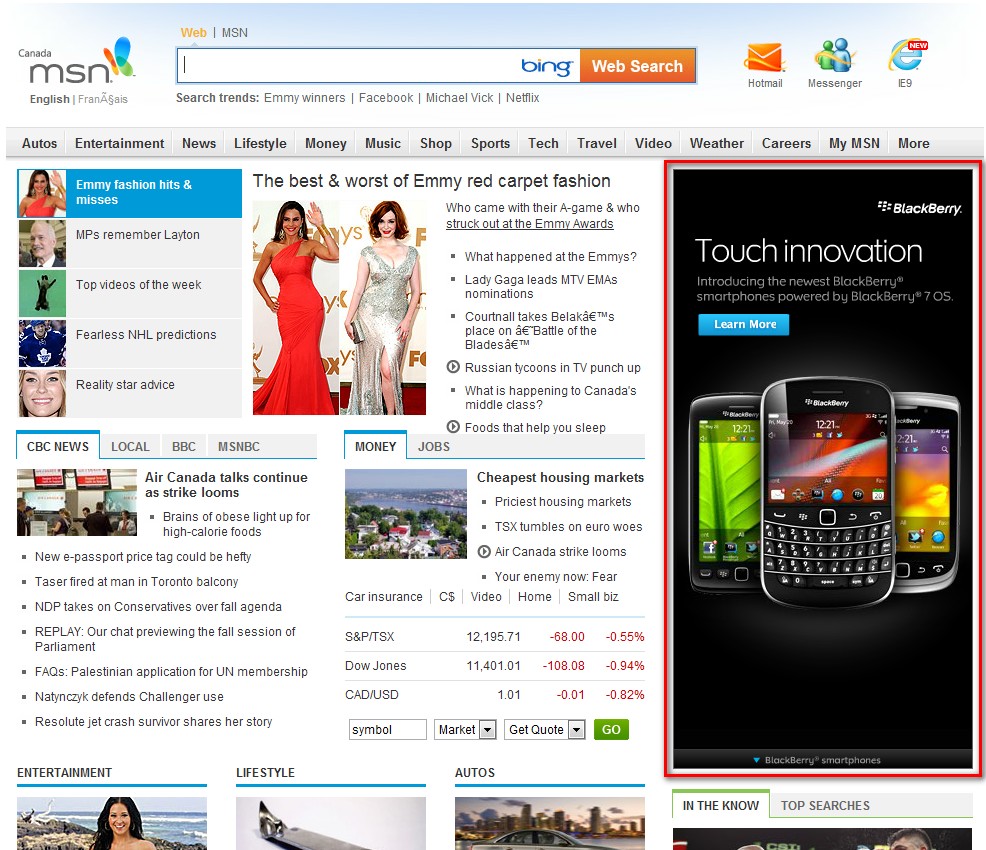
Task: Open the Sports navigation item
Action: 490,143
